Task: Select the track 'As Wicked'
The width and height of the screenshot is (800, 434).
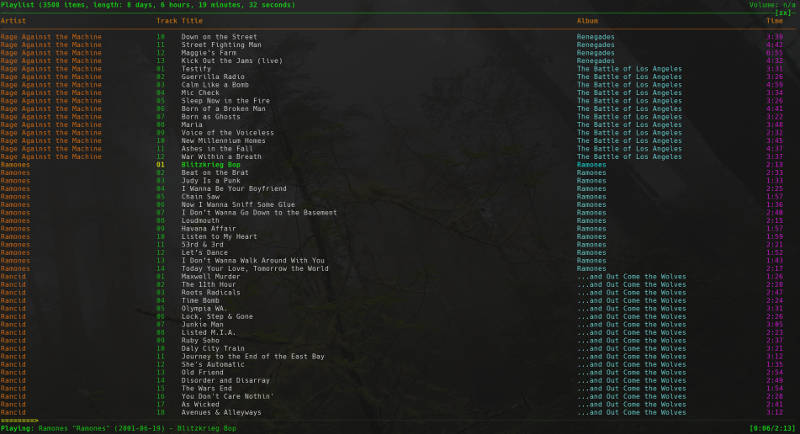Action: point(200,404)
